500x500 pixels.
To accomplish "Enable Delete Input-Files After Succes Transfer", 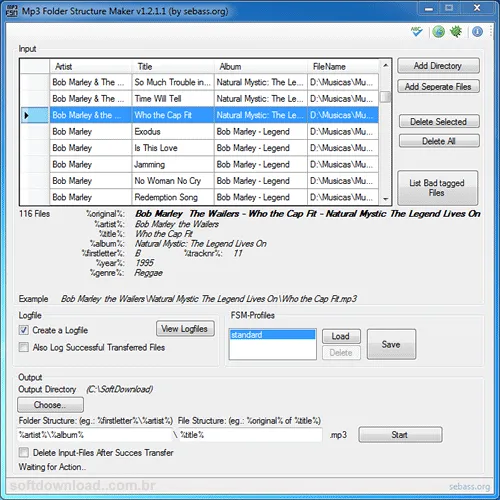I will [x=24, y=453].
